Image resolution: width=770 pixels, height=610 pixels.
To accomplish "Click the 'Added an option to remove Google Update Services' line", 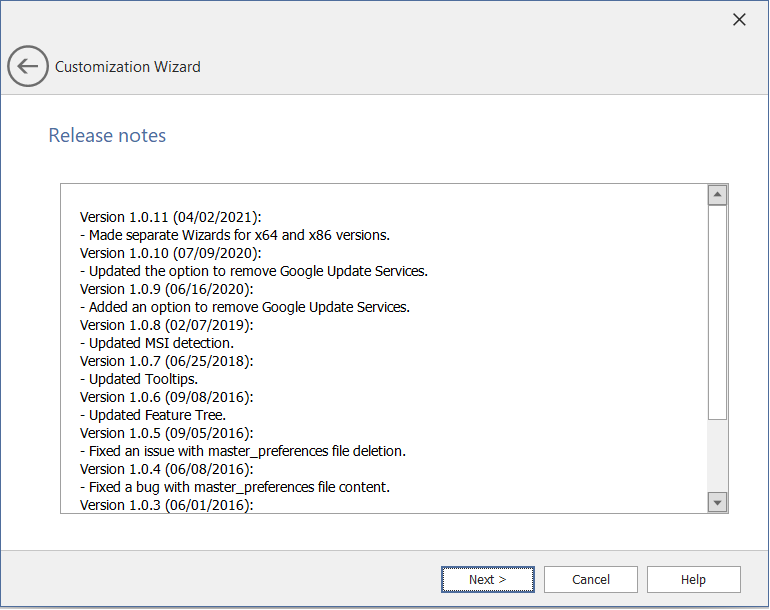I will (x=243, y=307).
